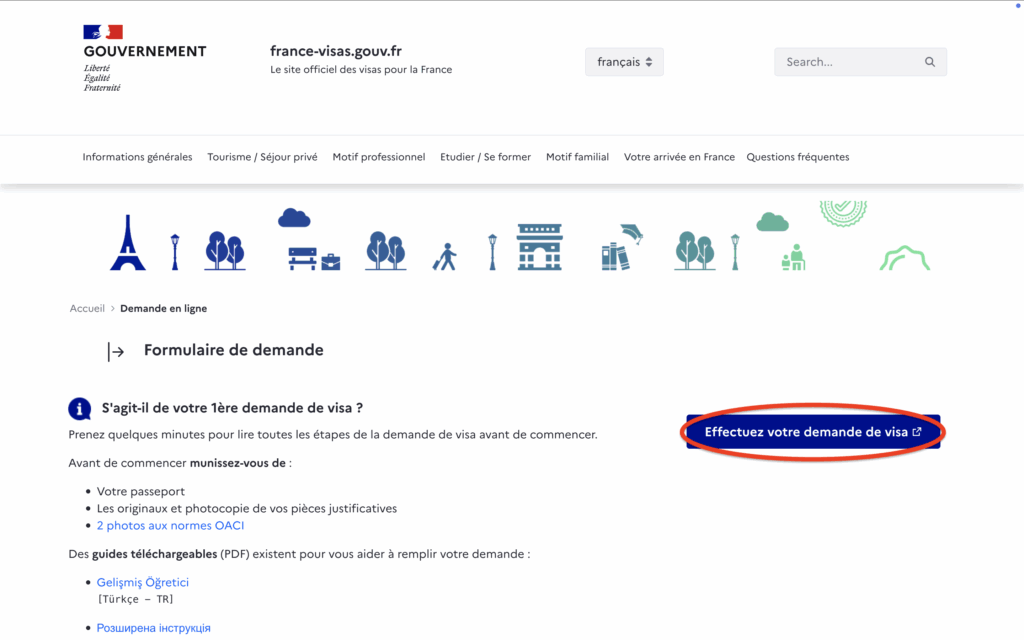Open the Tourisme / Séjour privé menu
Image resolution: width=1024 pixels, height=640 pixels.
(262, 157)
